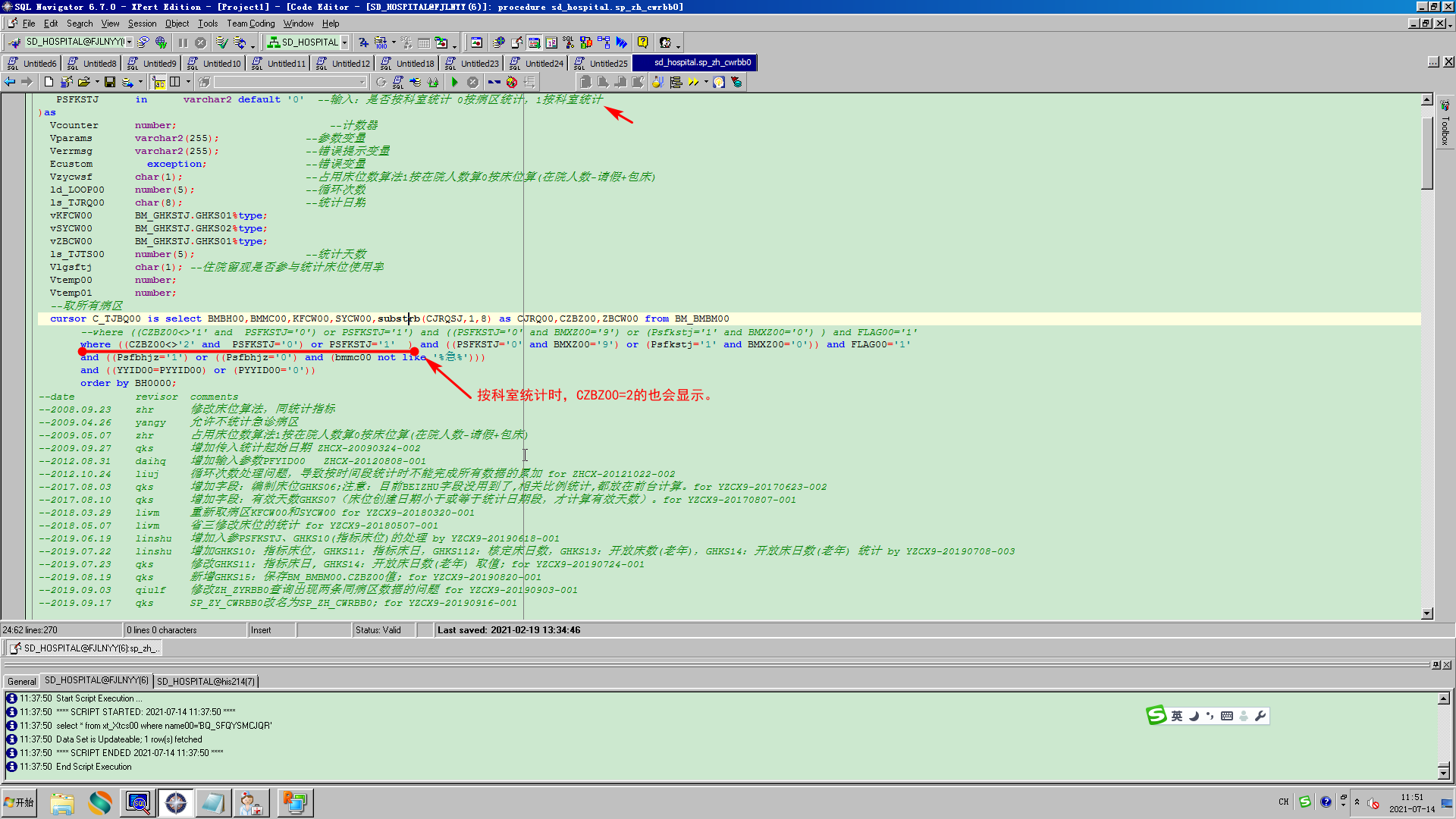The height and width of the screenshot is (819, 1456).
Task: Click the split view layout icon
Action: (175, 82)
